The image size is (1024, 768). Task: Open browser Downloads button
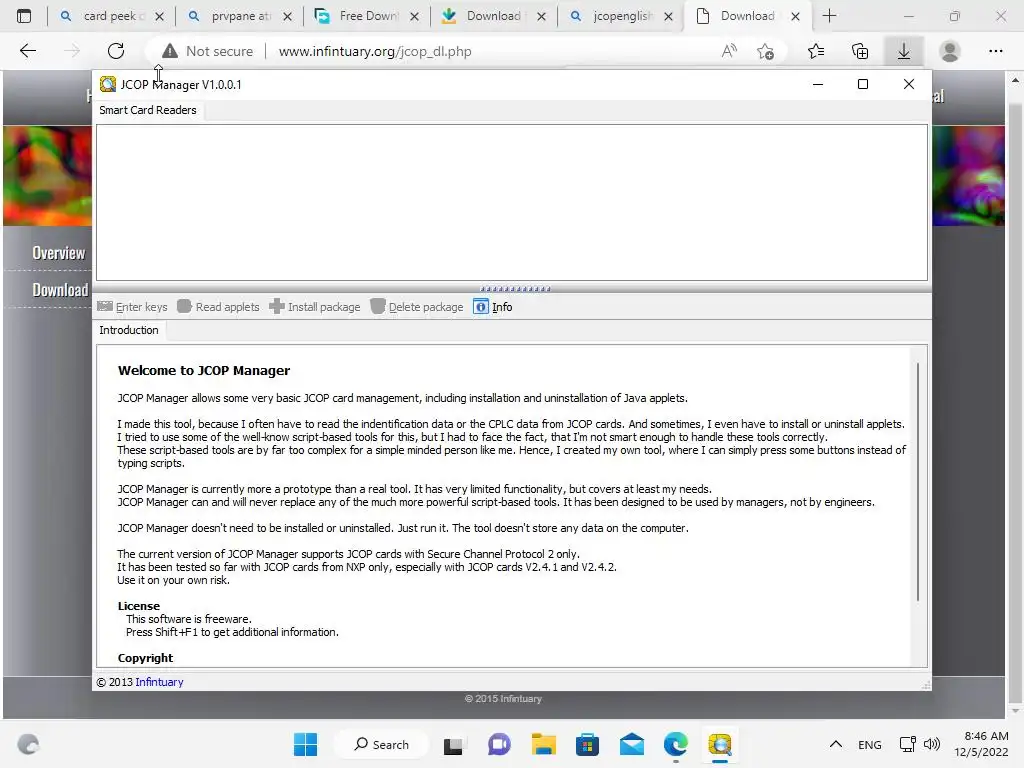[x=904, y=51]
